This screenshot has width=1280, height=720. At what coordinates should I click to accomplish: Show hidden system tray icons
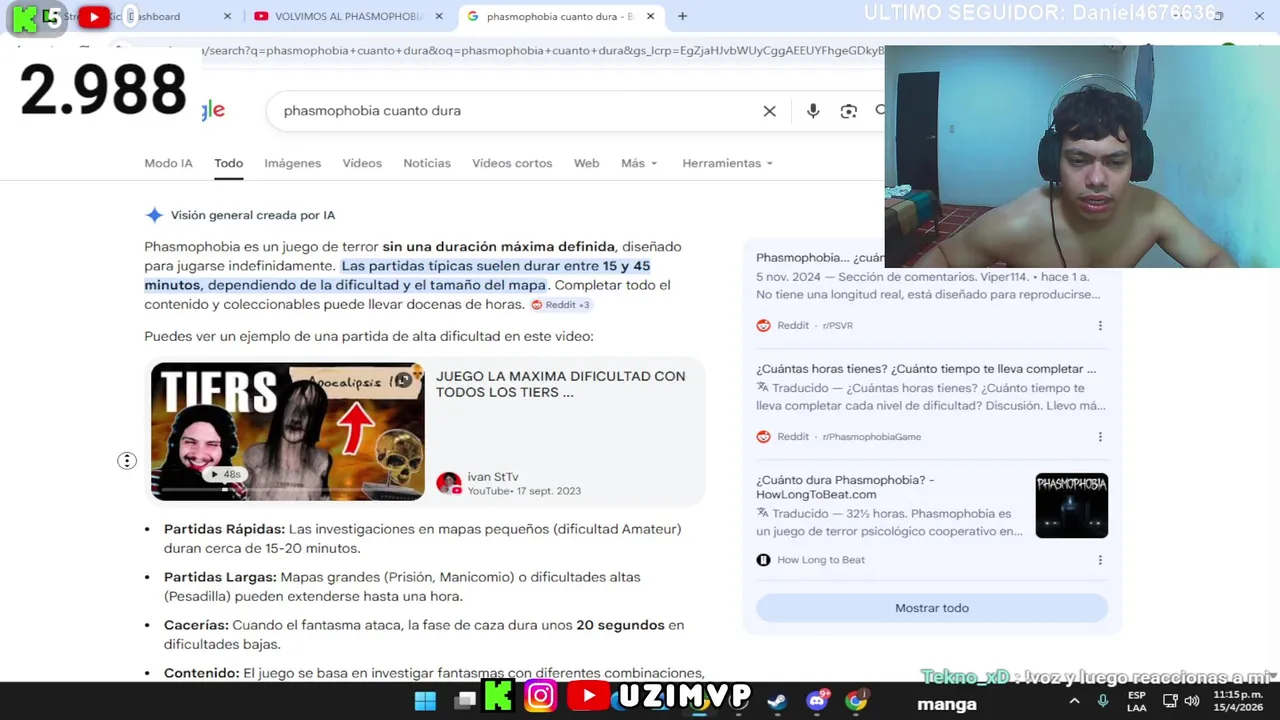pyautogui.click(x=1074, y=701)
